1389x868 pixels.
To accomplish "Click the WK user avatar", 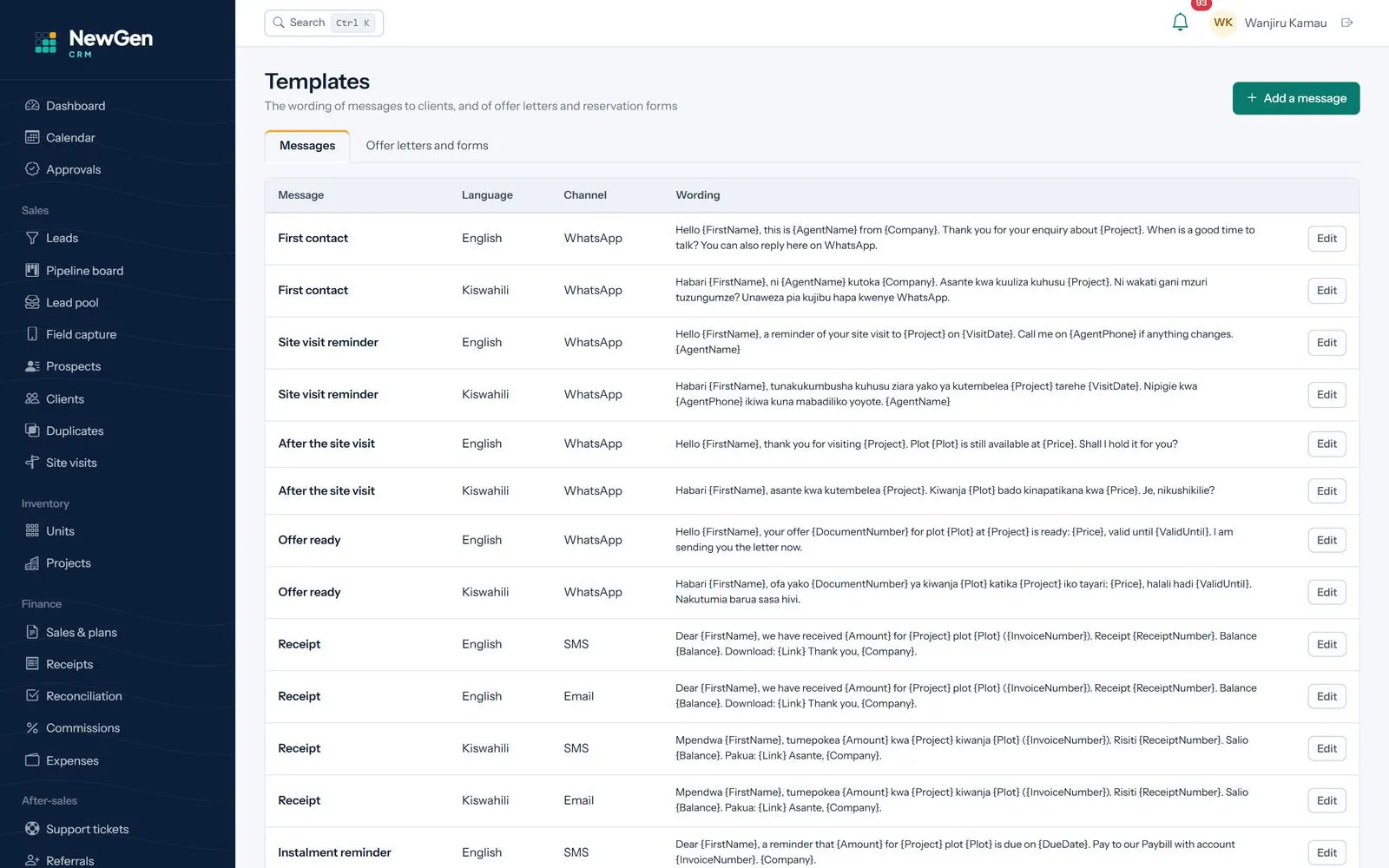I will [1222, 23].
